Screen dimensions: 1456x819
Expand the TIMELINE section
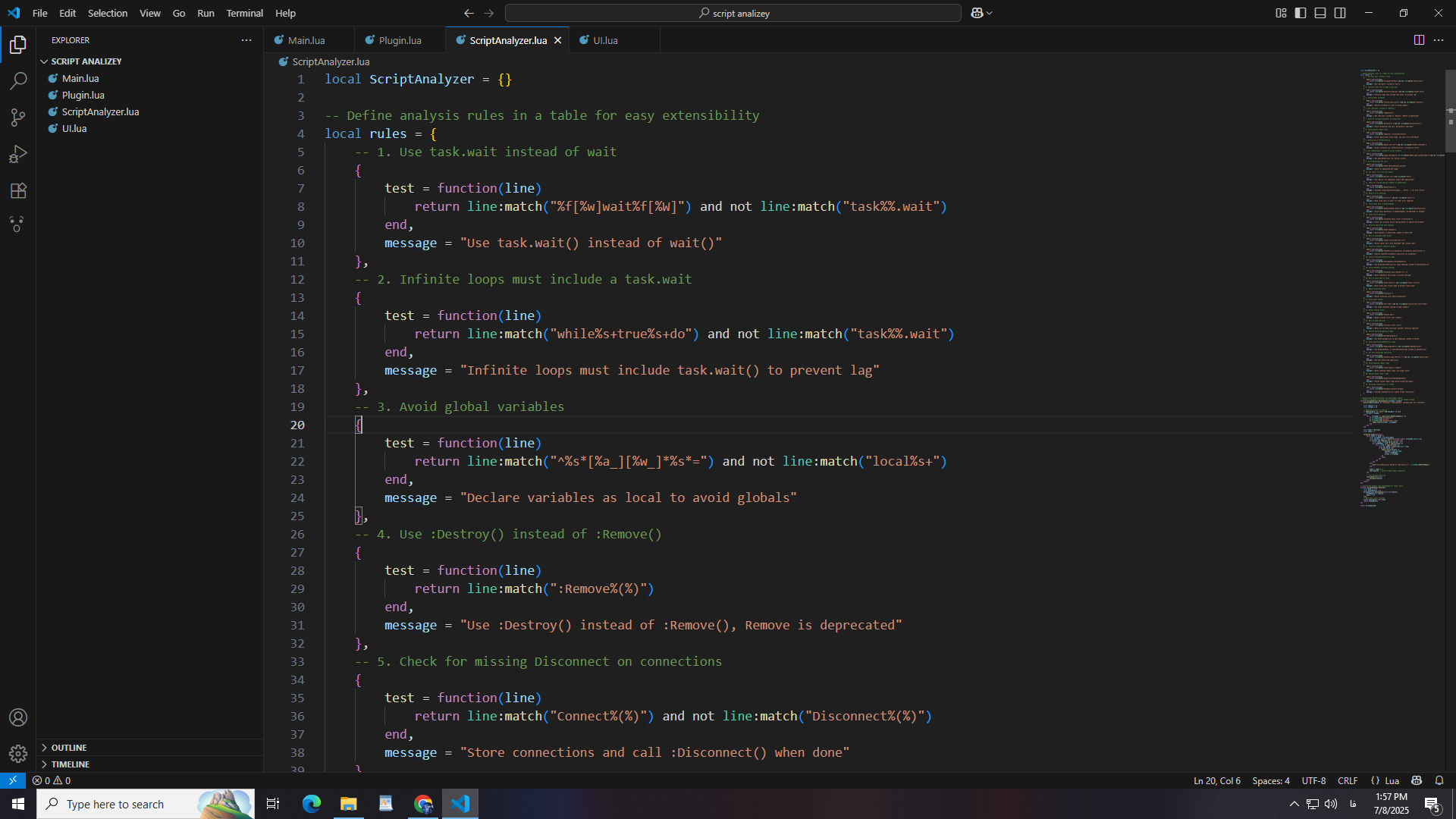(x=71, y=764)
